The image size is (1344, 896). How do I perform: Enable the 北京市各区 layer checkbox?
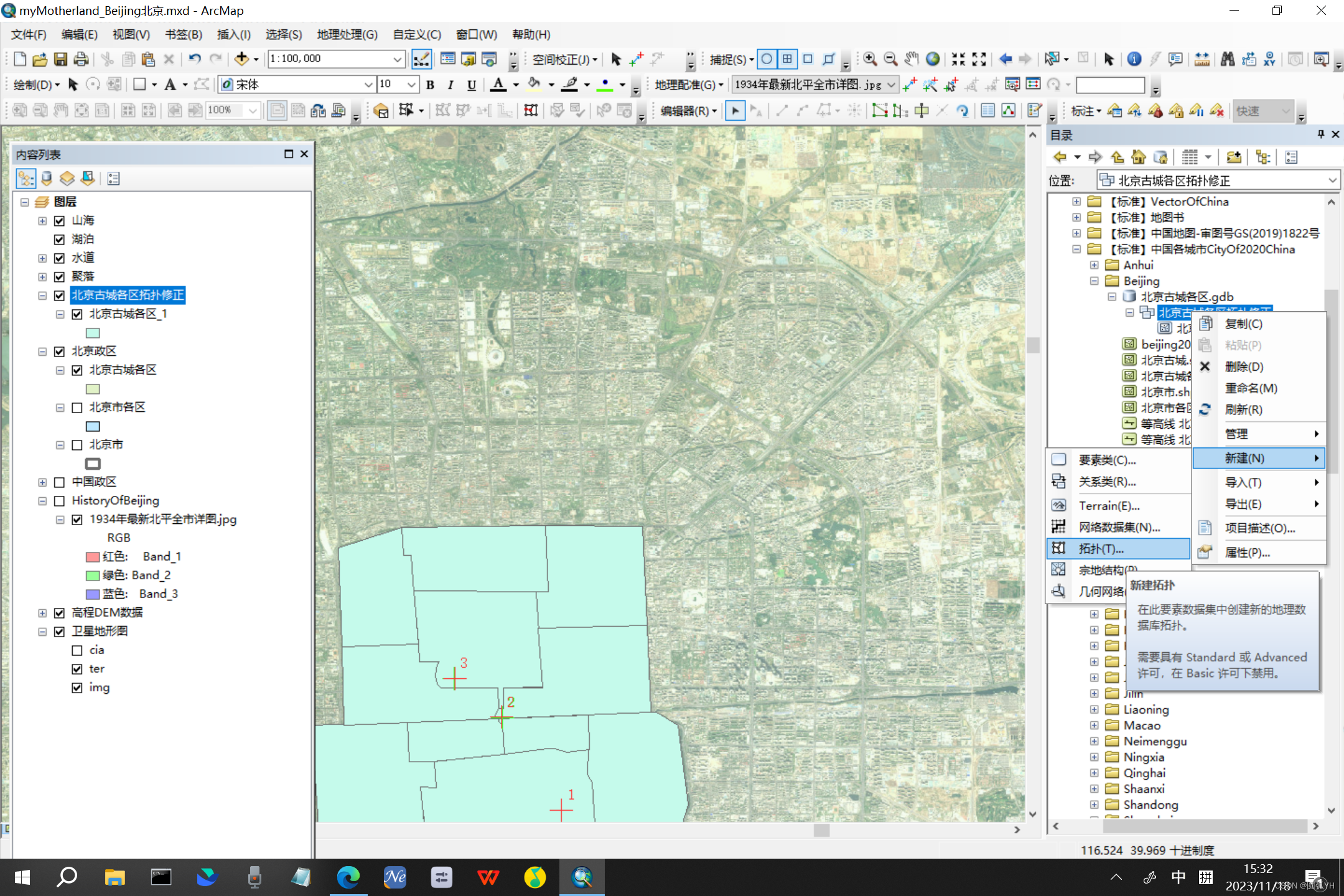[77, 408]
